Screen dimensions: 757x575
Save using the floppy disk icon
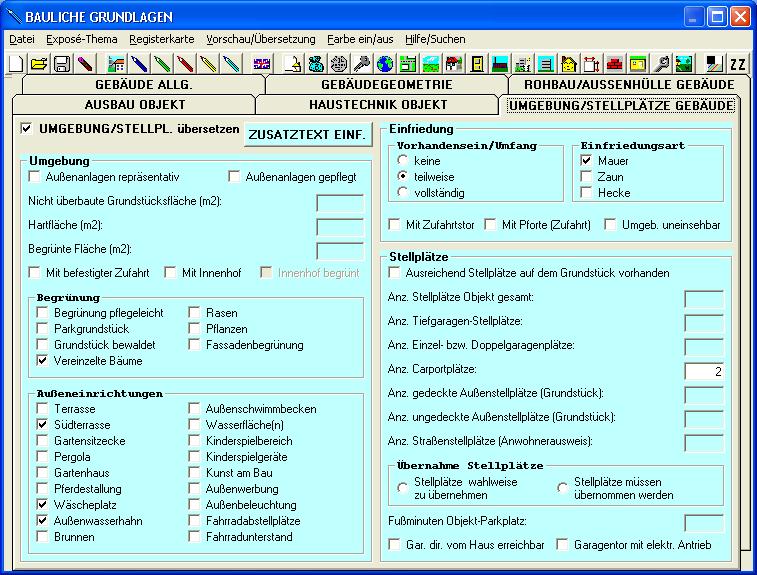coord(61,64)
